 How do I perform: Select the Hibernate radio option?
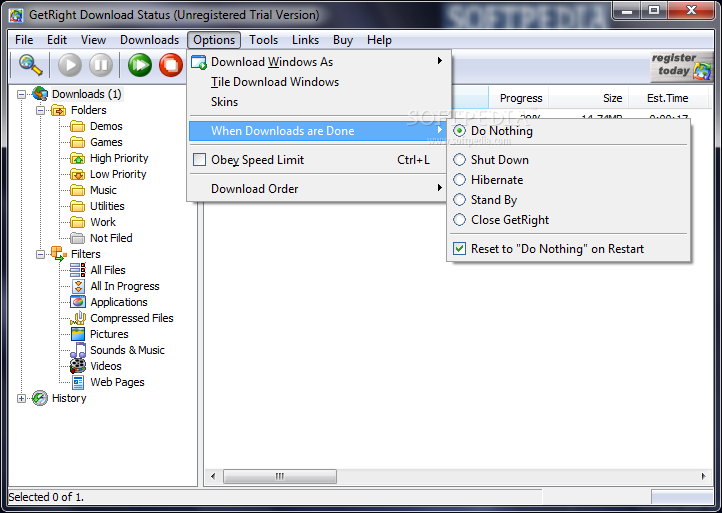coord(459,180)
